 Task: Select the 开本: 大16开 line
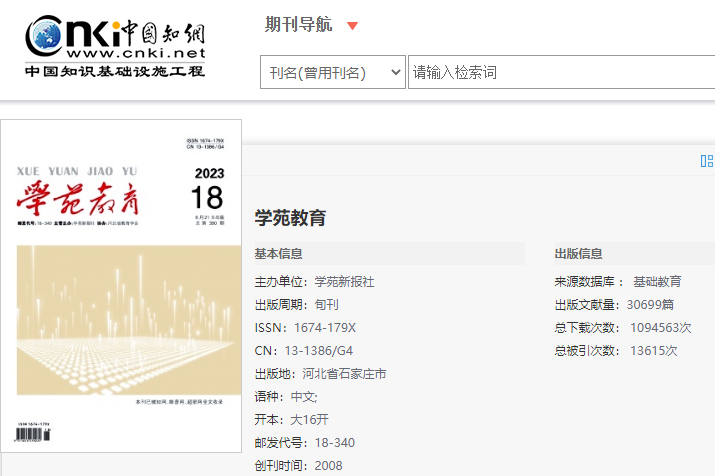(292, 419)
